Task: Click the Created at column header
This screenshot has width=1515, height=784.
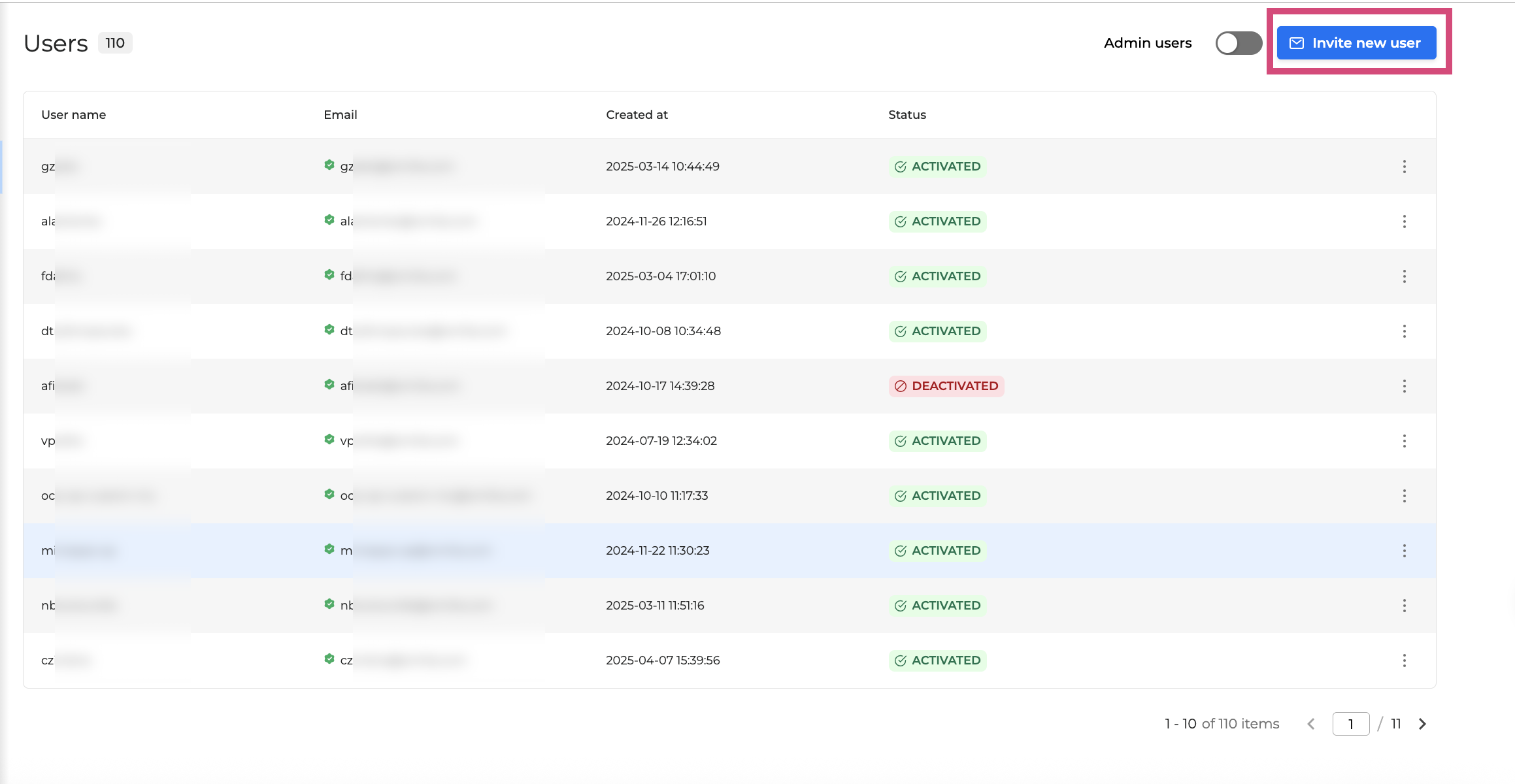Action: pyautogui.click(x=637, y=115)
